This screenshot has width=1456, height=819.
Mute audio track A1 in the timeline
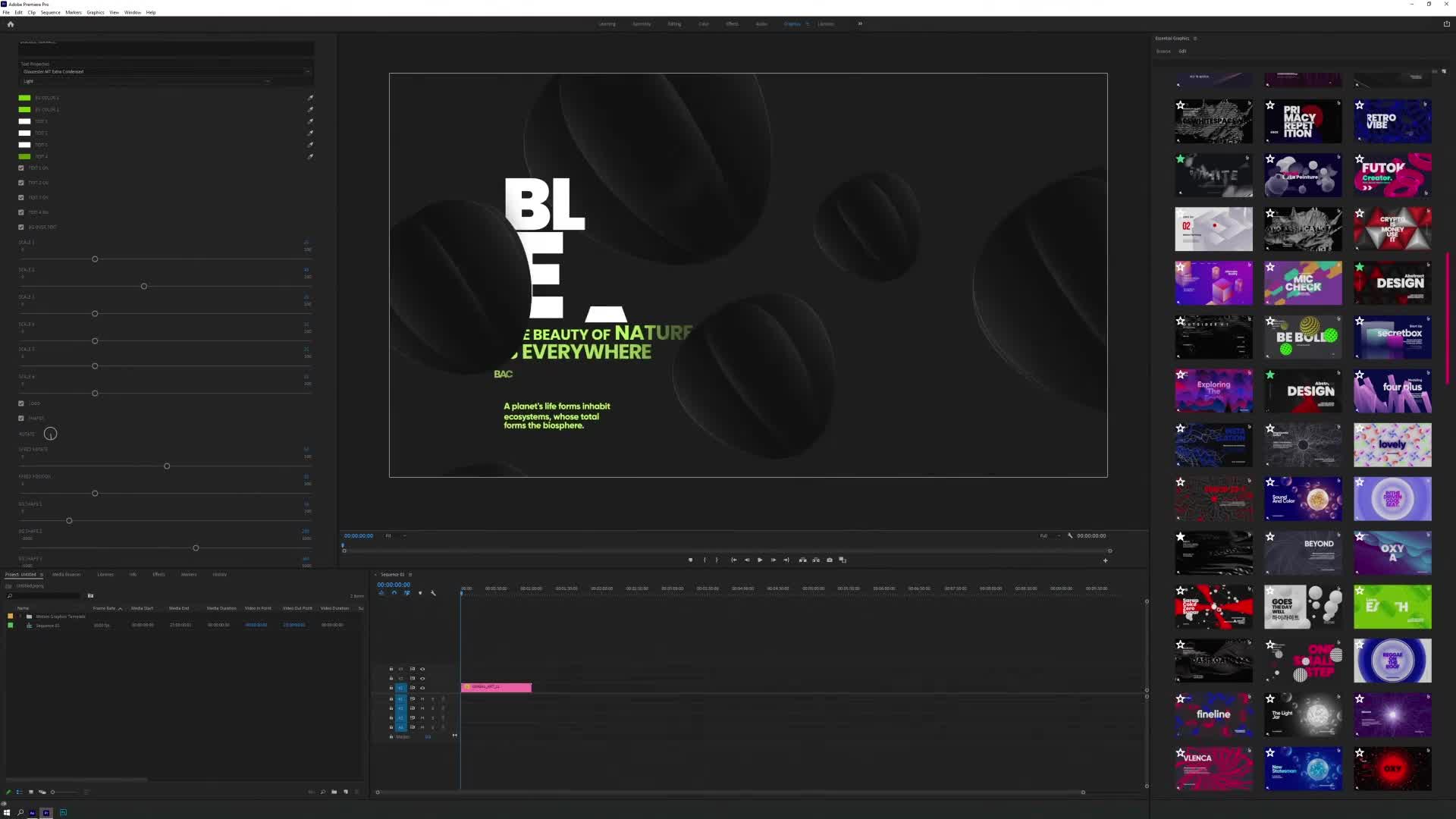pos(422,699)
